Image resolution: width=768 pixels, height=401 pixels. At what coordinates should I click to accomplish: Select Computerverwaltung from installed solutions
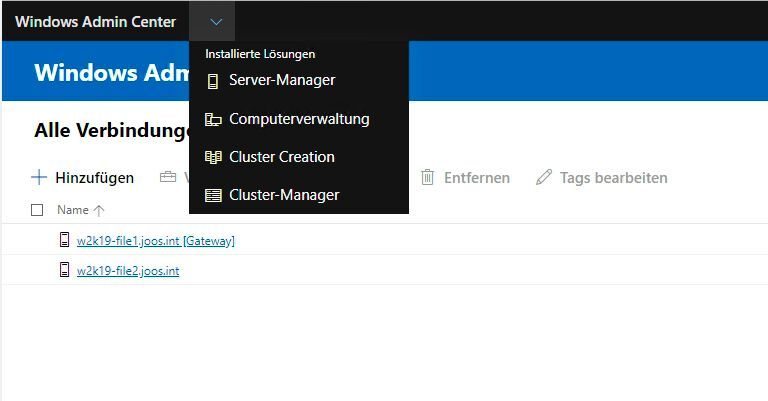pyautogui.click(x=299, y=118)
